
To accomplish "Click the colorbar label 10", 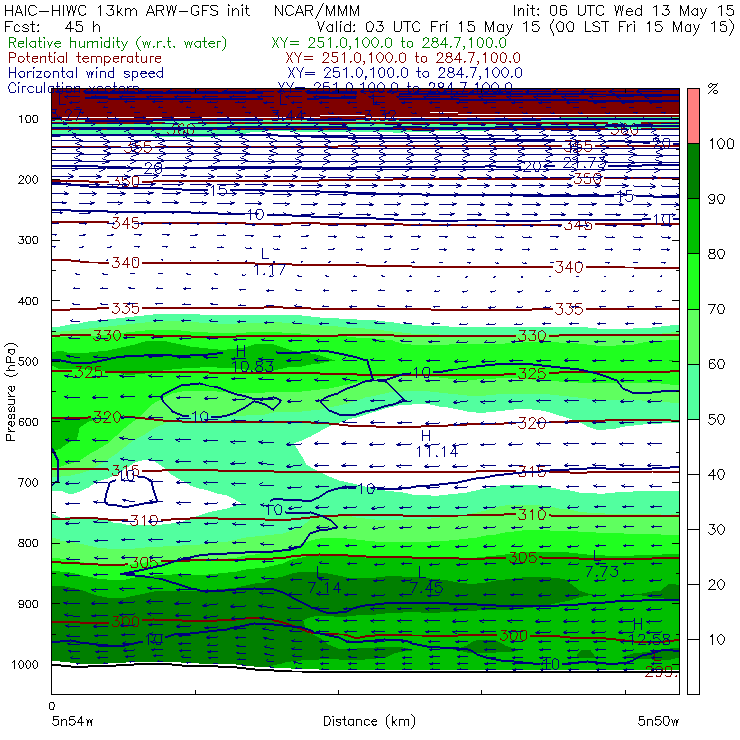I will (716, 640).
